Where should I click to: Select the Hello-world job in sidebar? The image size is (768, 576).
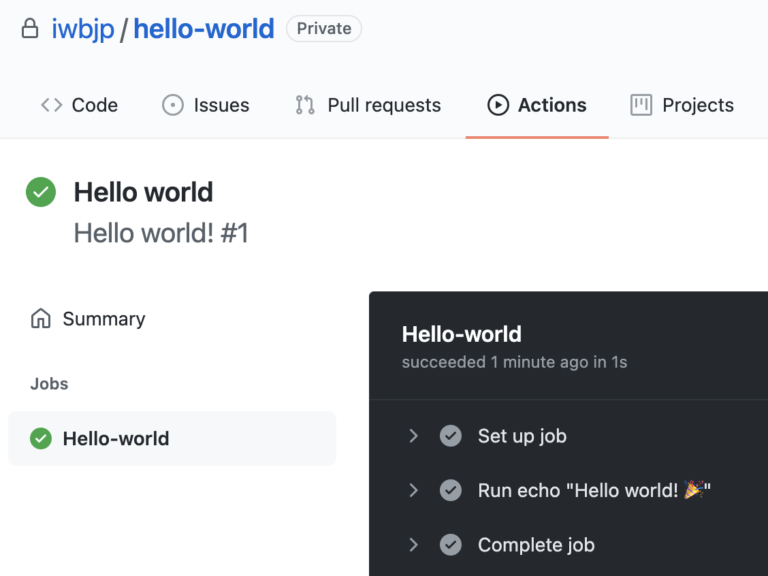pos(172,438)
